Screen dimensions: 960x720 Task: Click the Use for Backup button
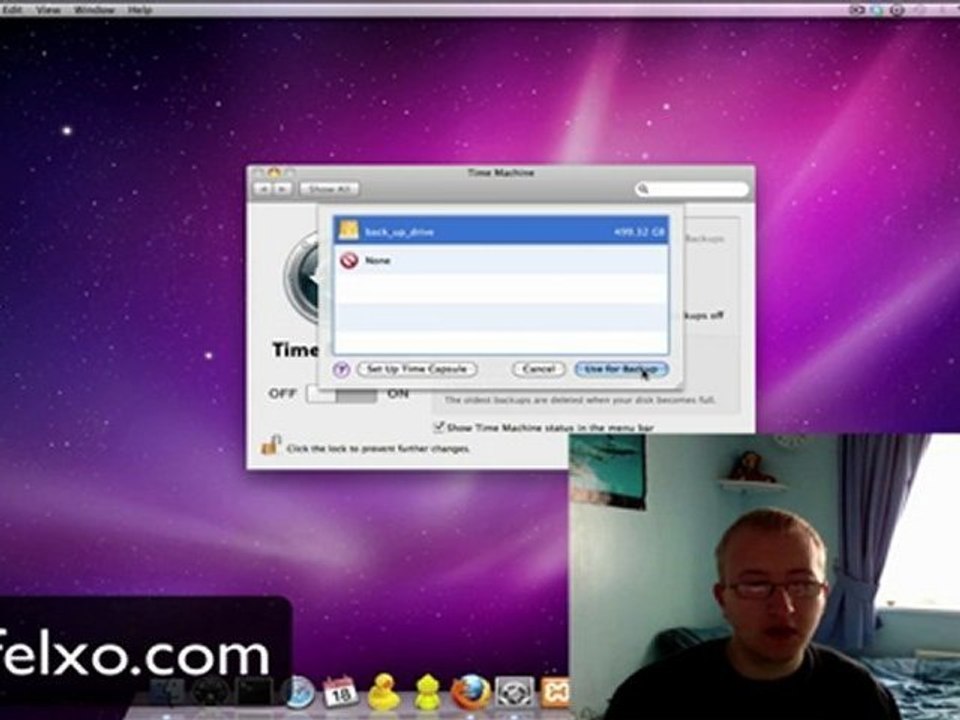coord(621,369)
